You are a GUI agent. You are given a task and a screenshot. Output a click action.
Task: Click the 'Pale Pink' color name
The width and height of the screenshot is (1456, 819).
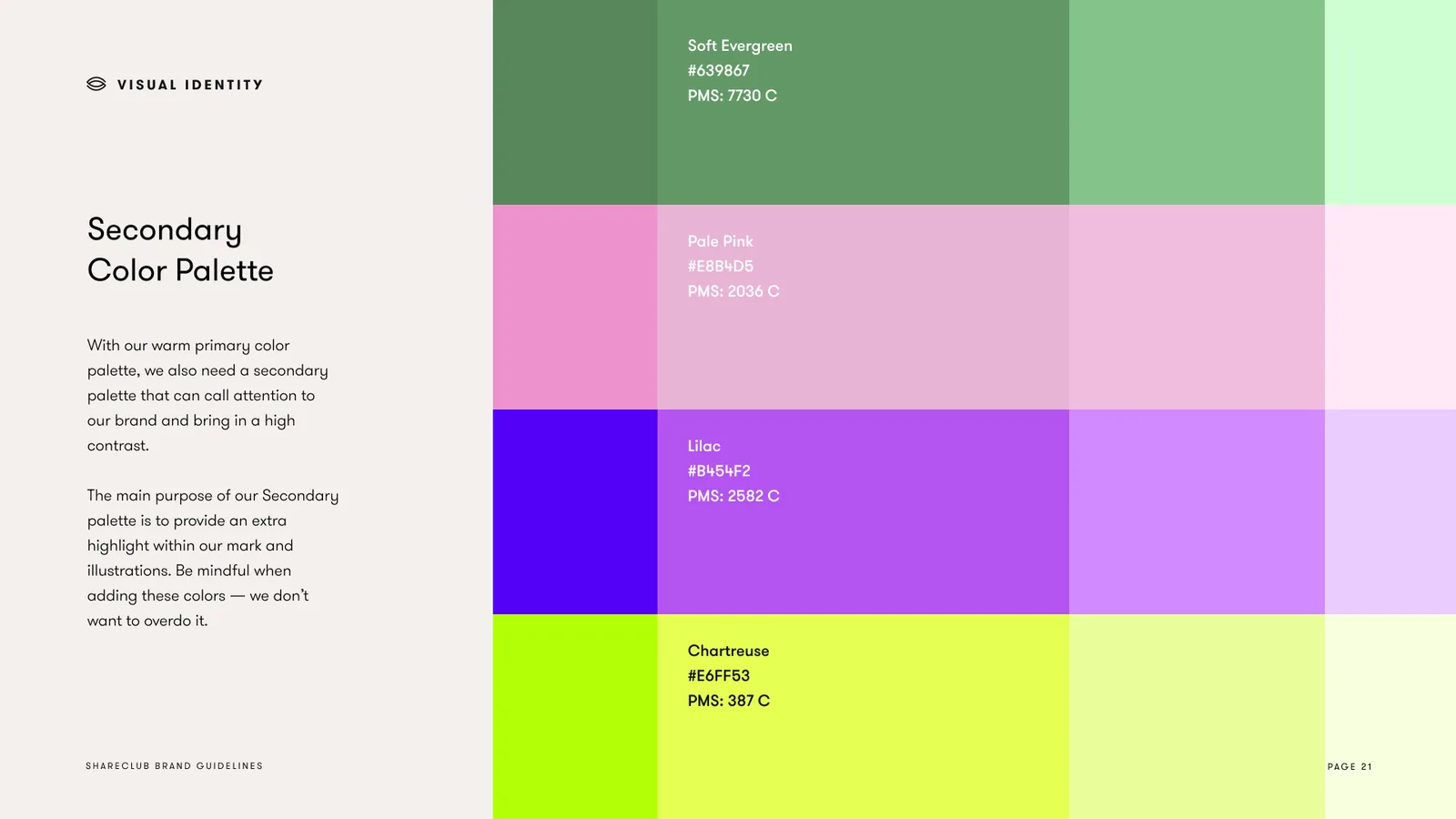[x=721, y=241]
